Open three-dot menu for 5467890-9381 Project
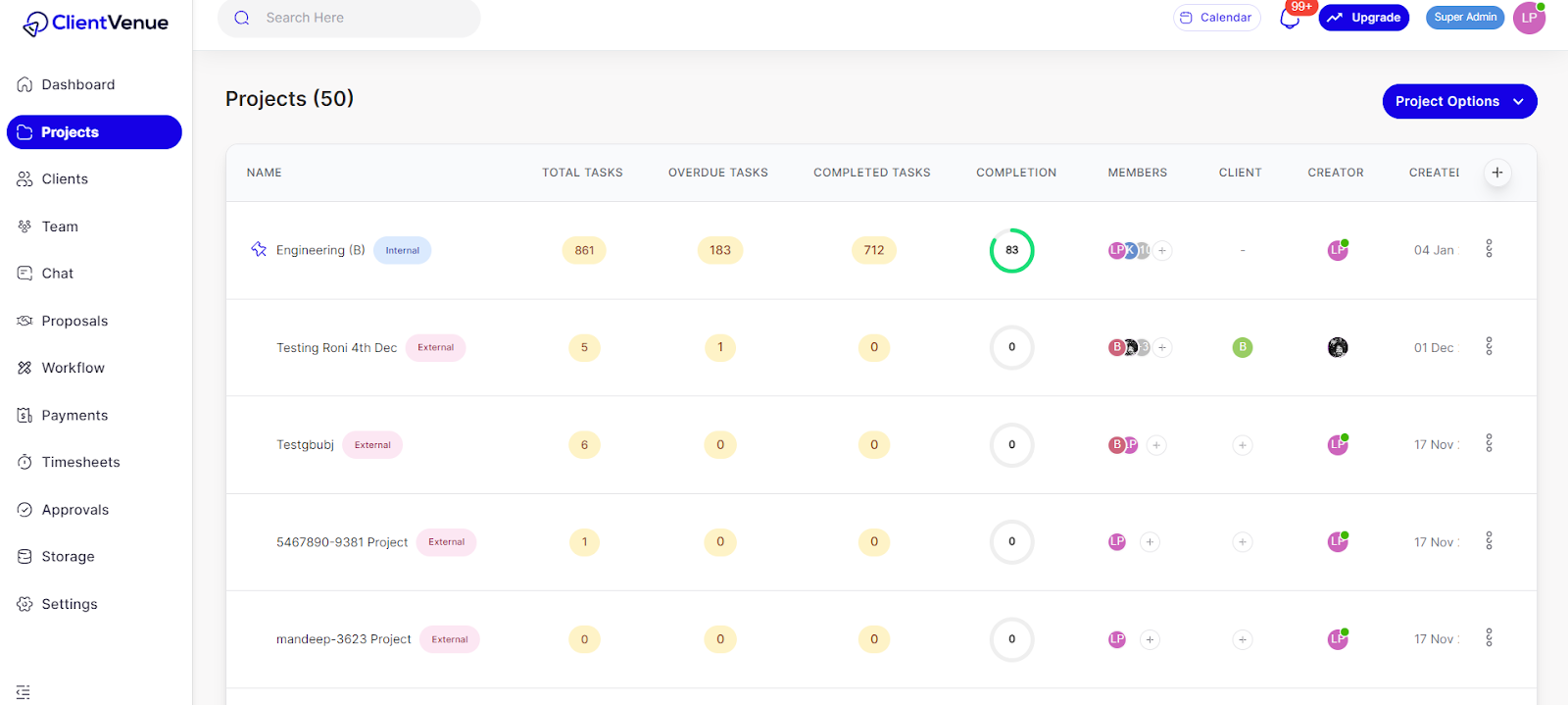Screen dimensions: 1568x705 tap(1489, 540)
